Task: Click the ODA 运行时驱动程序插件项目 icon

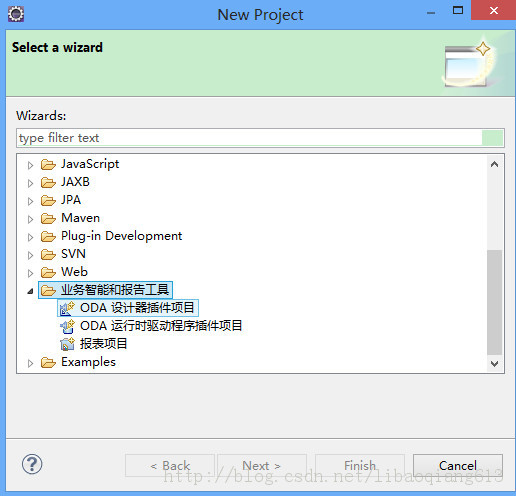Action: pos(67,326)
